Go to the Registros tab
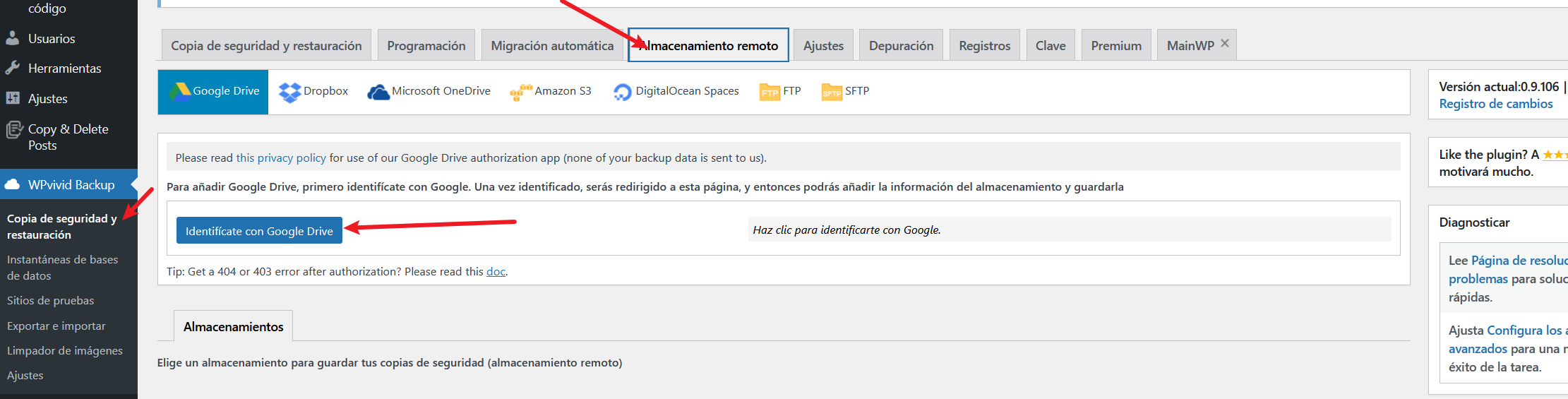The height and width of the screenshot is (399, 1568). (984, 46)
